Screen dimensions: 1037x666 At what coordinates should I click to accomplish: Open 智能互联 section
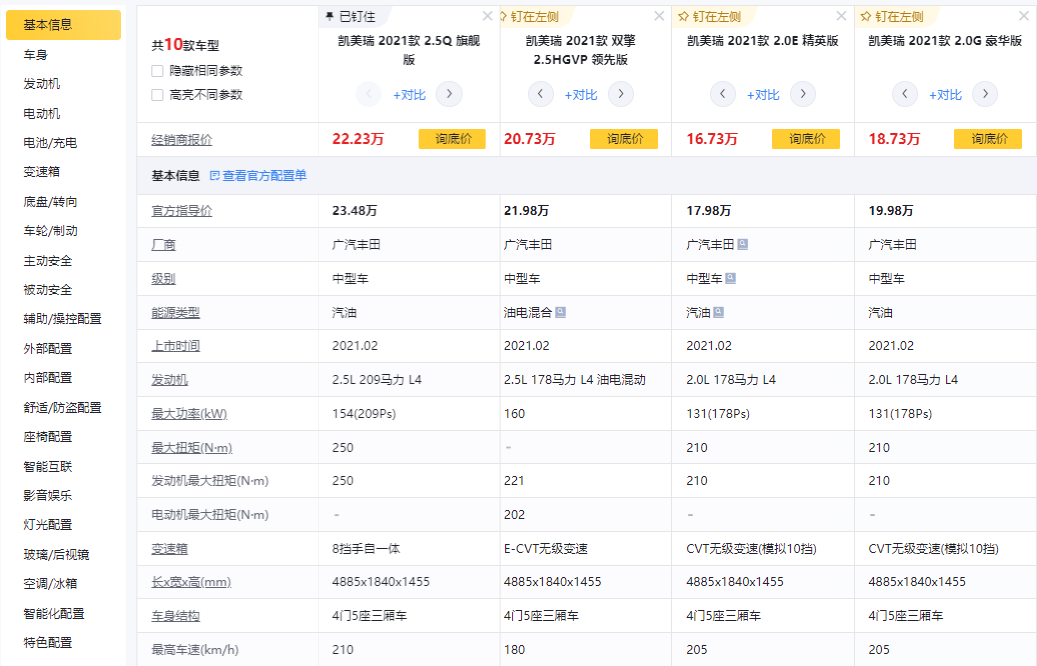click(48, 466)
